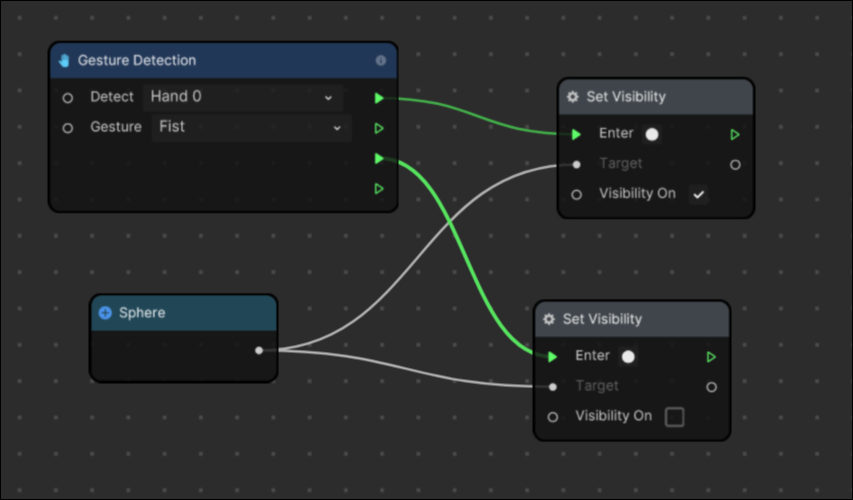Click the Target output port on lower Set Visibility
853x500 pixels.
tap(711, 387)
